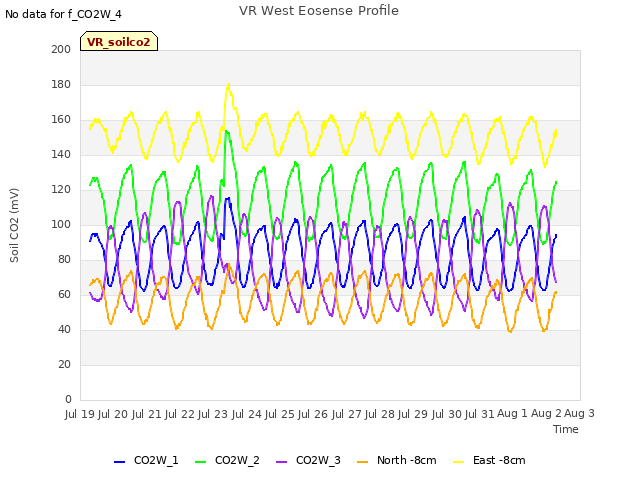
Task: Click the Jul 24 x-axis date label
Action: pyautogui.click(x=246, y=414)
